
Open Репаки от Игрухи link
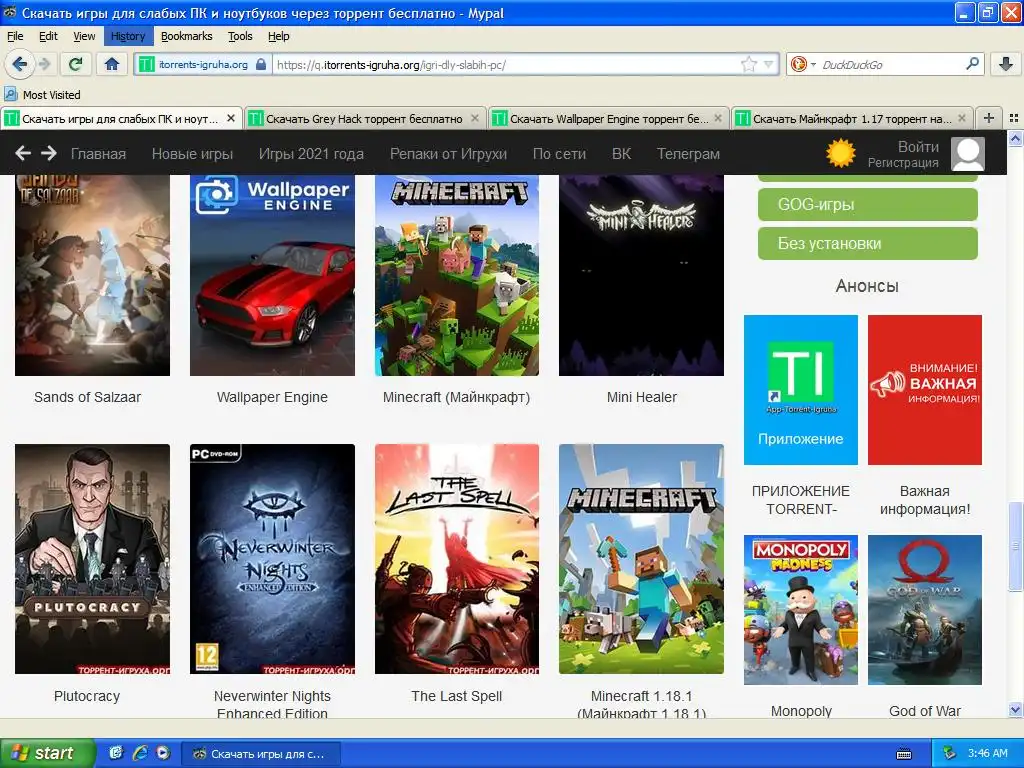click(x=448, y=154)
